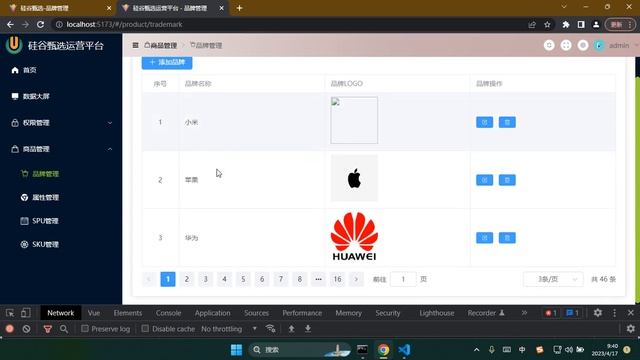The height and width of the screenshot is (360, 640).
Task: Select SPU管理 in the sidebar
Action: click(x=61, y=221)
